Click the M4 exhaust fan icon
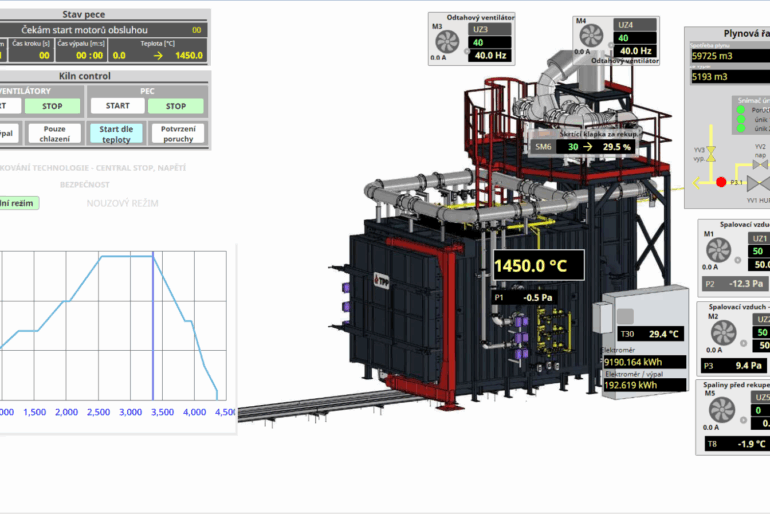770x514 pixels. [x=592, y=36]
